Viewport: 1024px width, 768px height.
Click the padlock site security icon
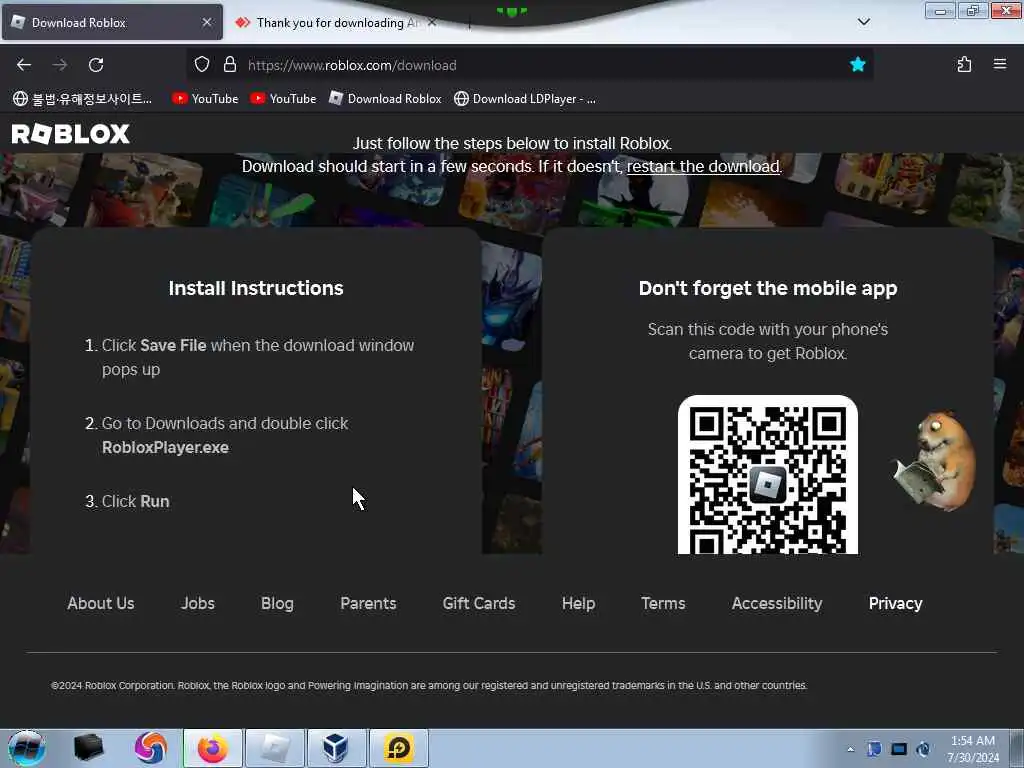[x=229, y=65]
